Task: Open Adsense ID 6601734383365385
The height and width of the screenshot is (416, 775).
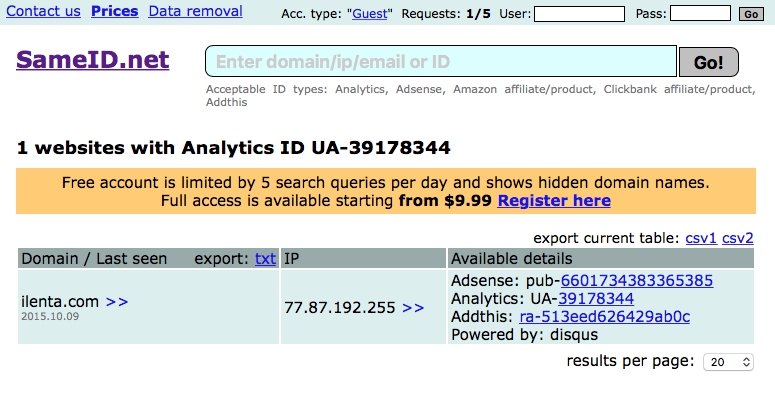Action: tap(636, 280)
